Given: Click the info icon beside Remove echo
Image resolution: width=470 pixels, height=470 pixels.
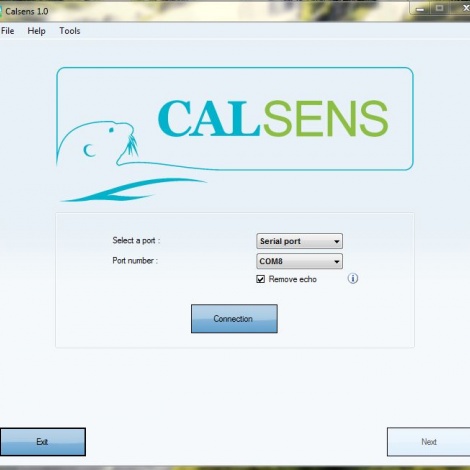Looking at the screenshot, I should pyautogui.click(x=353, y=278).
